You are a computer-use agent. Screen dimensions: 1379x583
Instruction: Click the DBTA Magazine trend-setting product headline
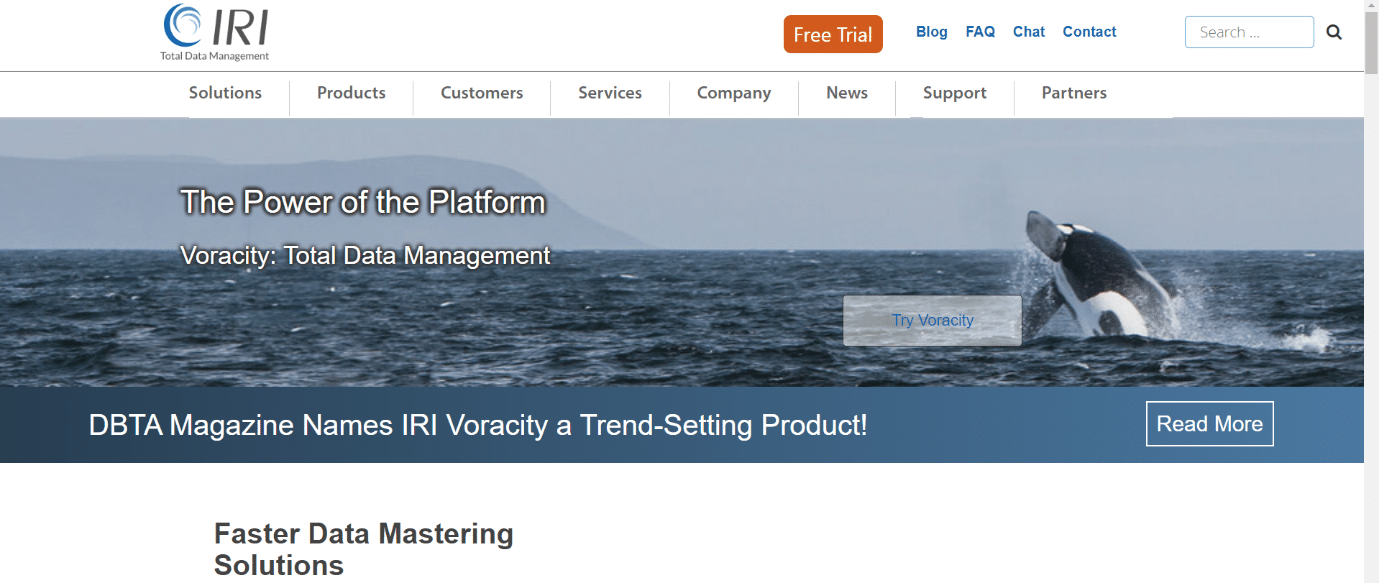(x=478, y=425)
